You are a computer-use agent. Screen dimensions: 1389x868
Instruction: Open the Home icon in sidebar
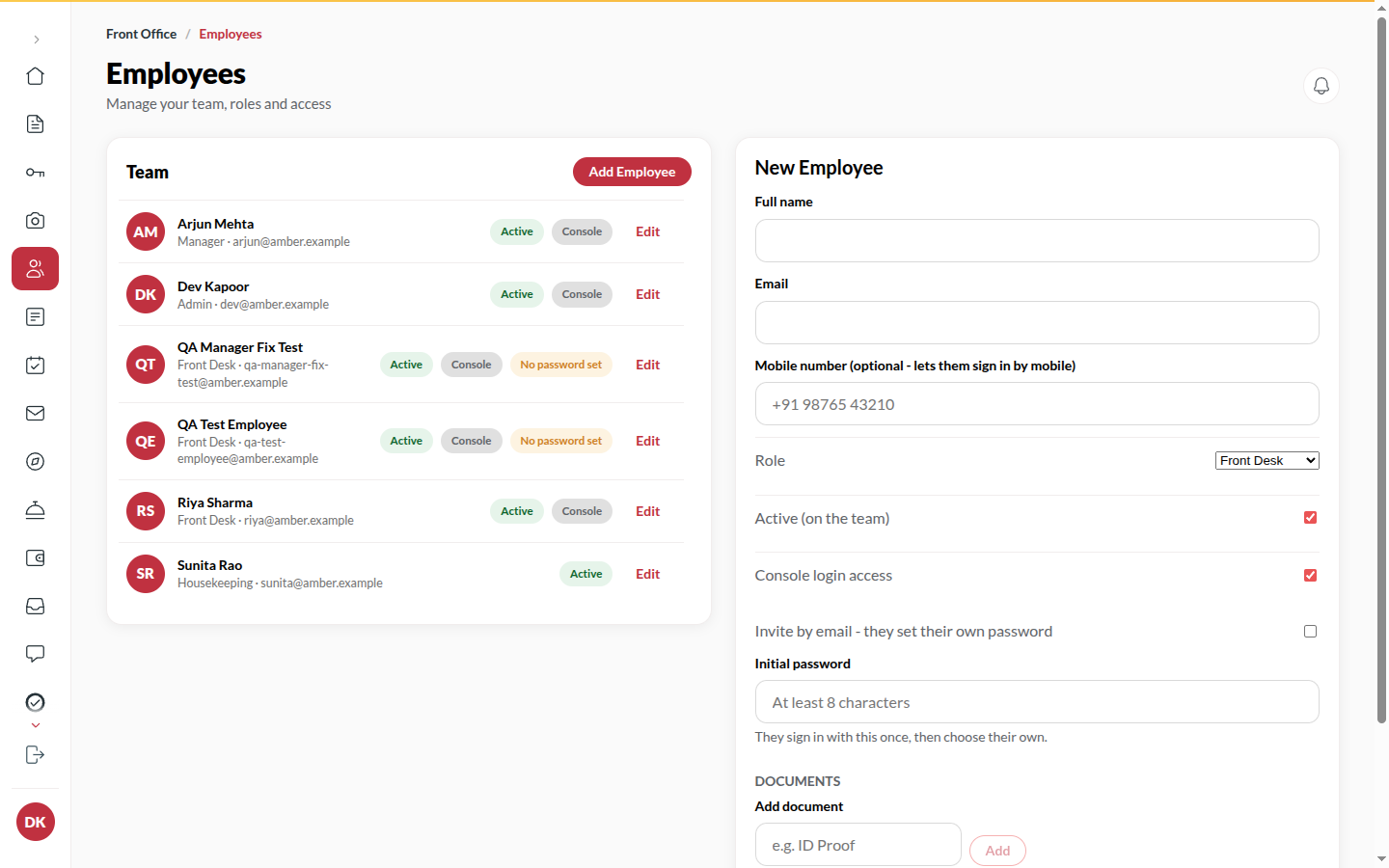pos(36,76)
